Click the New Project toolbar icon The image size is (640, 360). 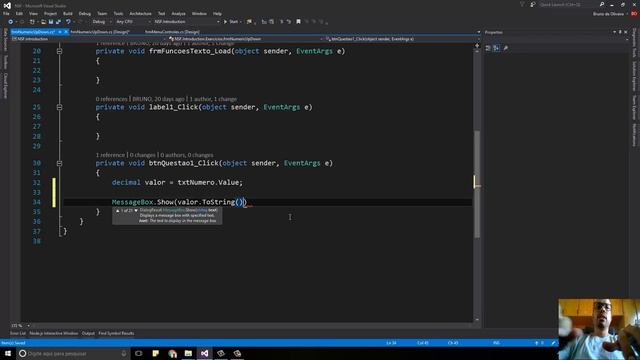(x=32, y=22)
